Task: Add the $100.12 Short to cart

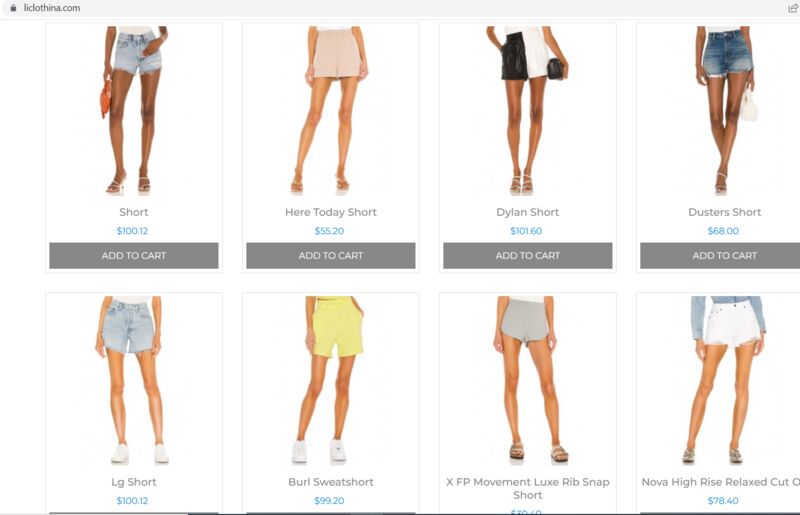Action: tap(134, 255)
